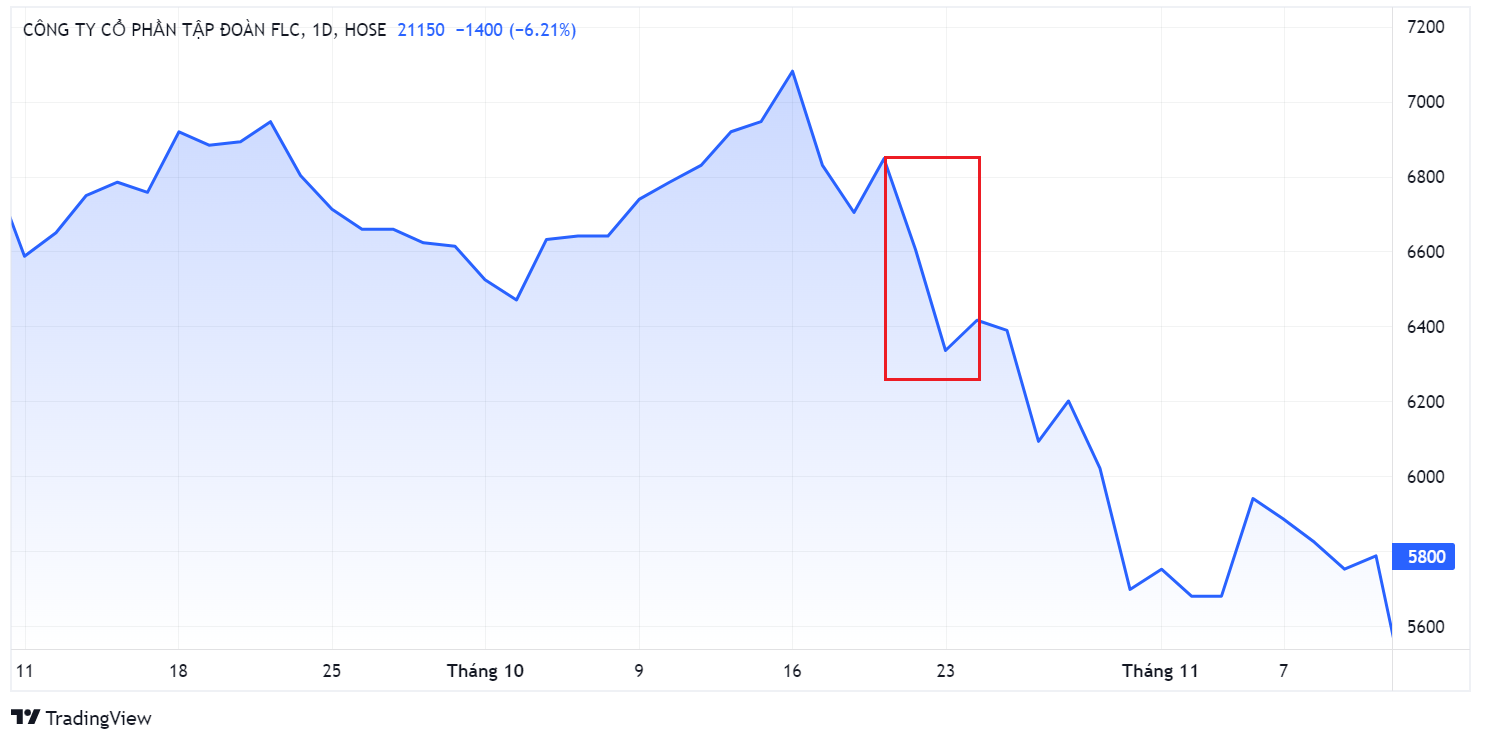Screen dimensions: 1485x744
Task: Open the TradingView text link
Action: [99, 718]
